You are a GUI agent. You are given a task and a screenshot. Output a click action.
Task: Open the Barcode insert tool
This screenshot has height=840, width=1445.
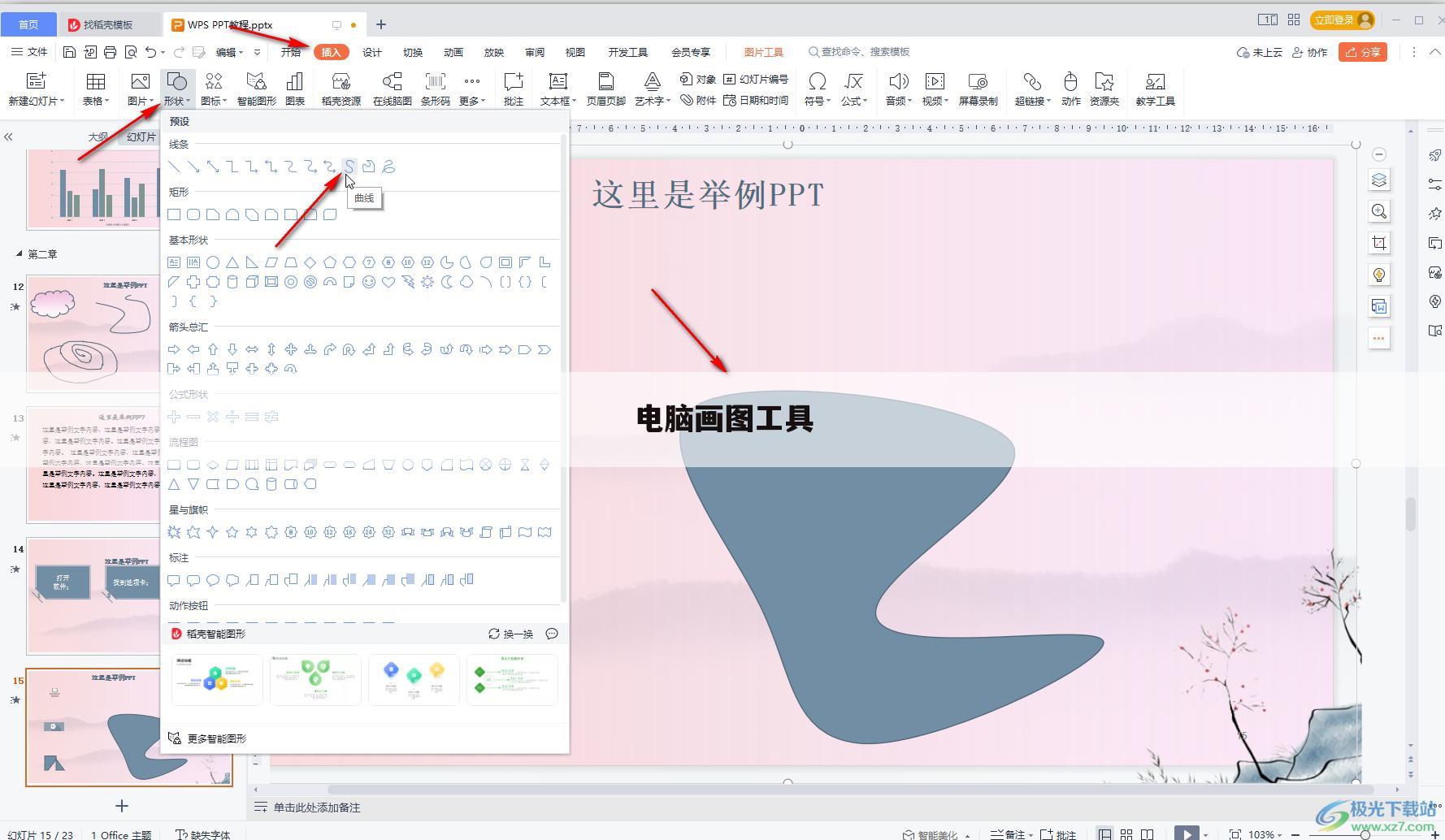click(x=435, y=89)
